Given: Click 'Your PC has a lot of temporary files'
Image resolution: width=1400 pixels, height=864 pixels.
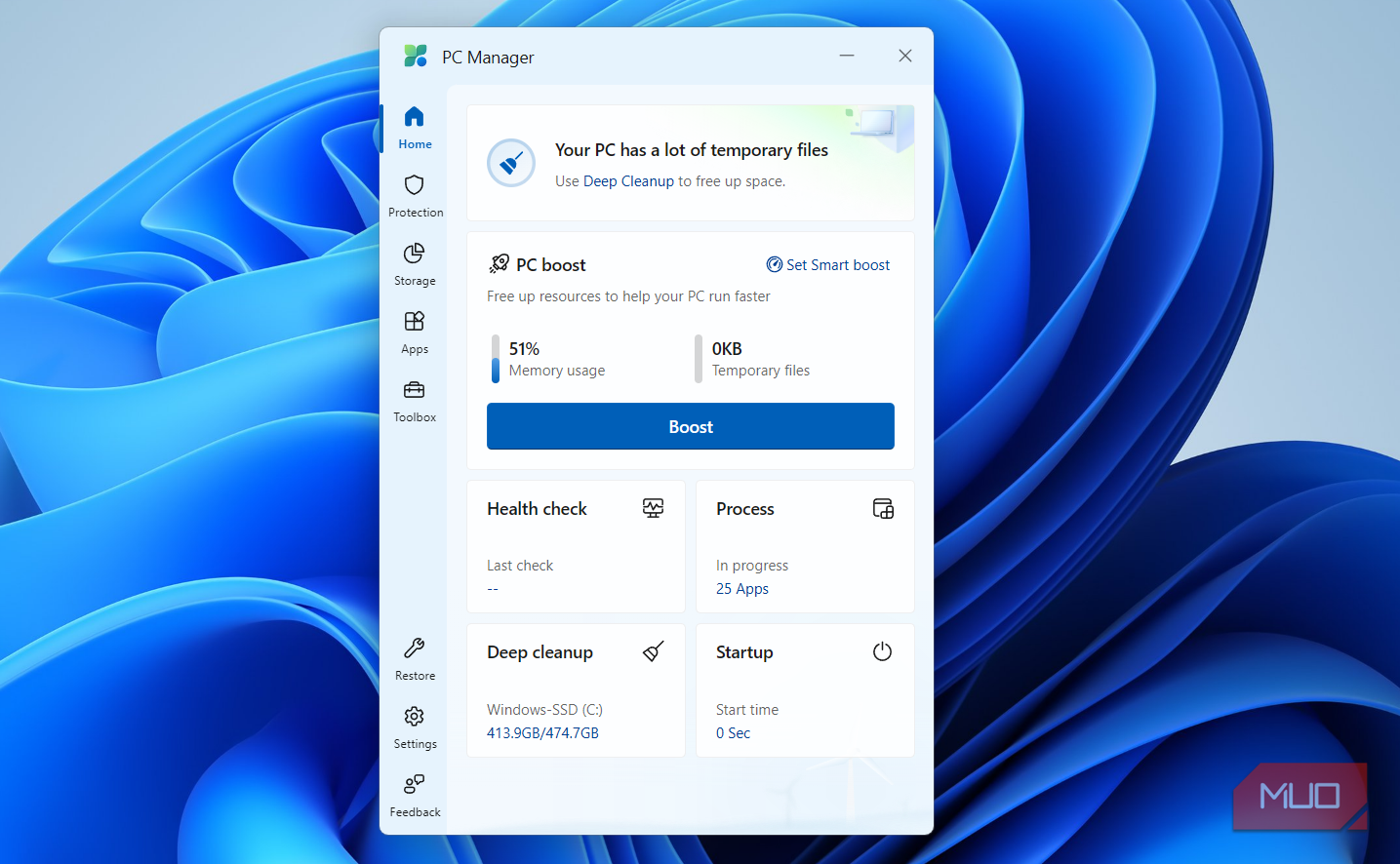Looking at the screenshot, I should click(x=692, y=150).
